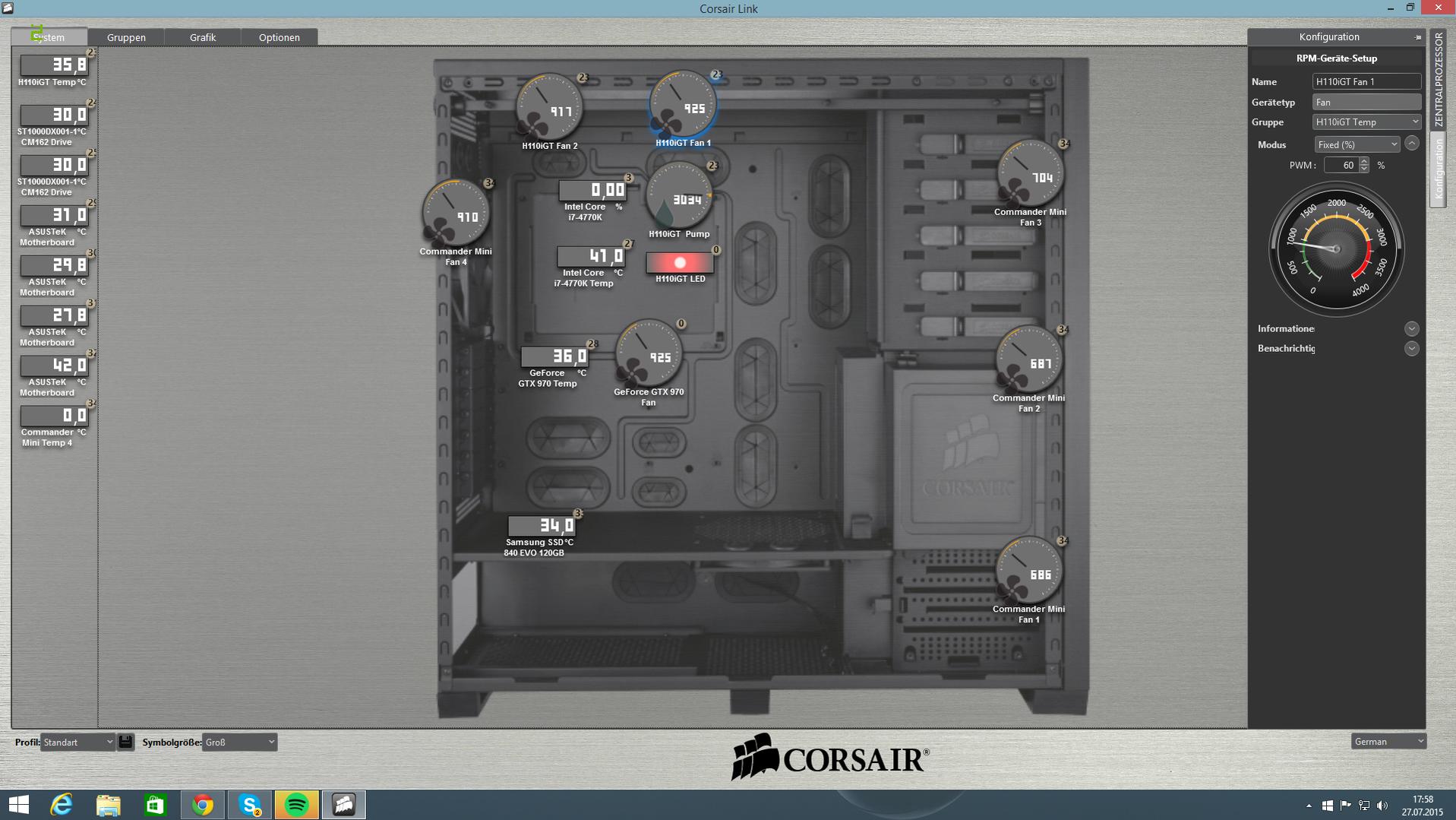The image size is (1456, 820).
Task: Open the Symbolgröße dropdown set to Groß
Action: (239, 742)
